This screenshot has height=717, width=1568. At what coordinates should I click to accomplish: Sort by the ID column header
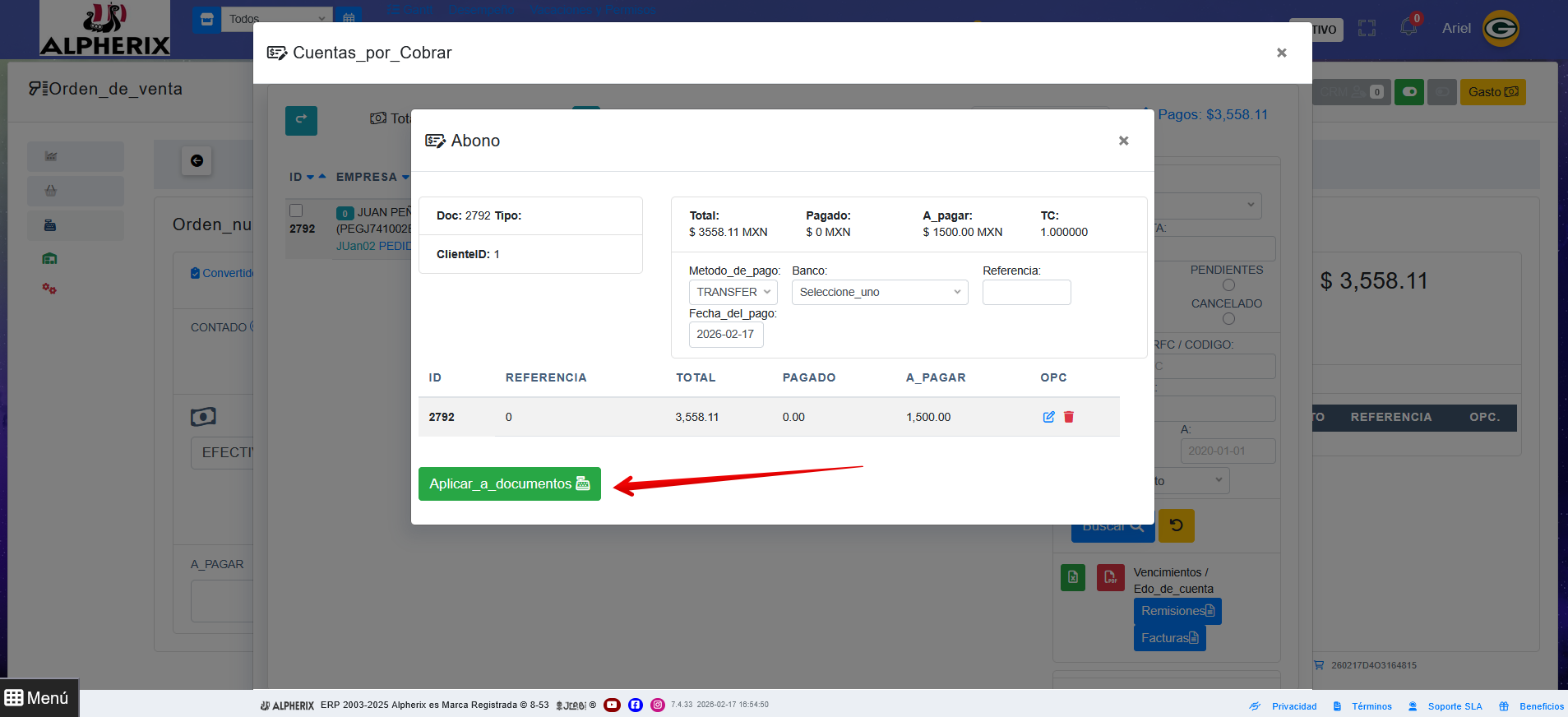point(296,177)
